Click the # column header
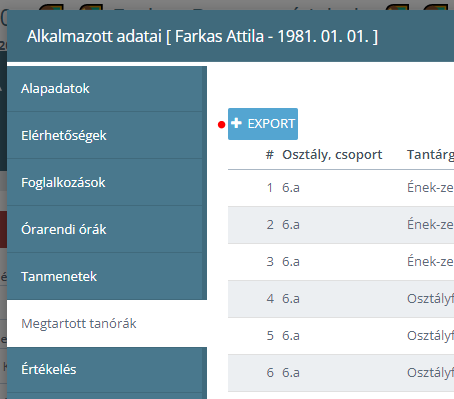 (x=270, y=155)
